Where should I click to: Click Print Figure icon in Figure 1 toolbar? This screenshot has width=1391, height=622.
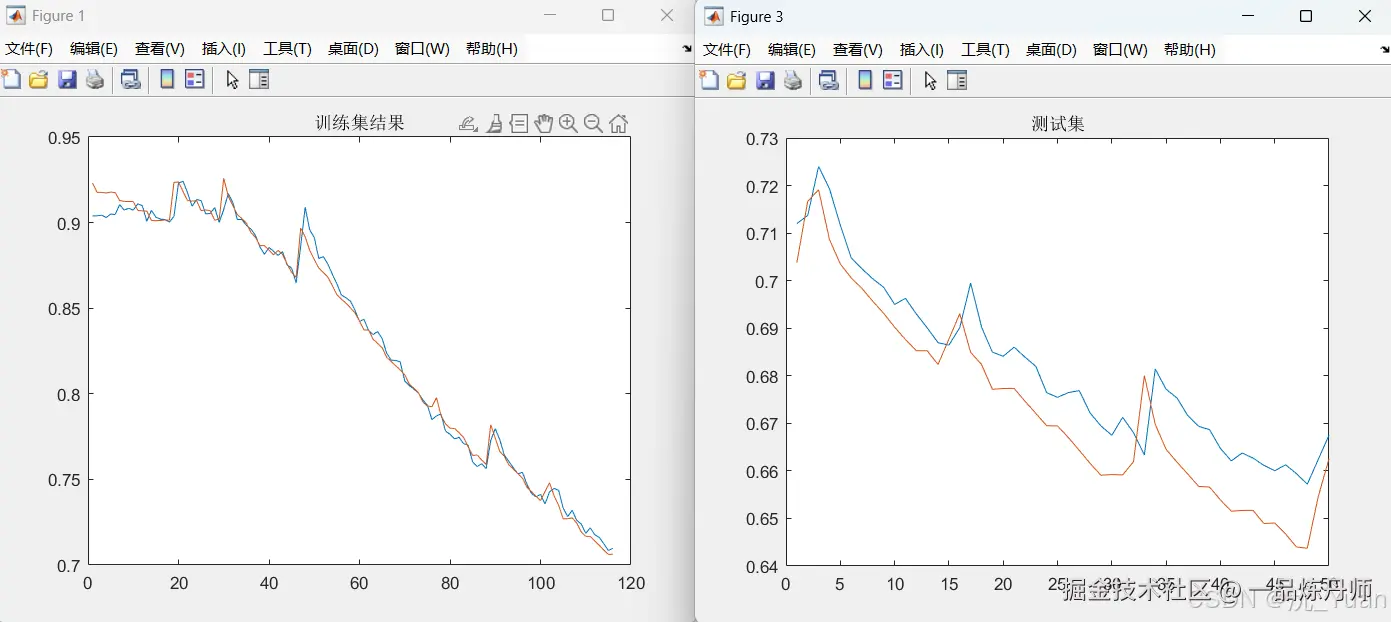point(95,80)
